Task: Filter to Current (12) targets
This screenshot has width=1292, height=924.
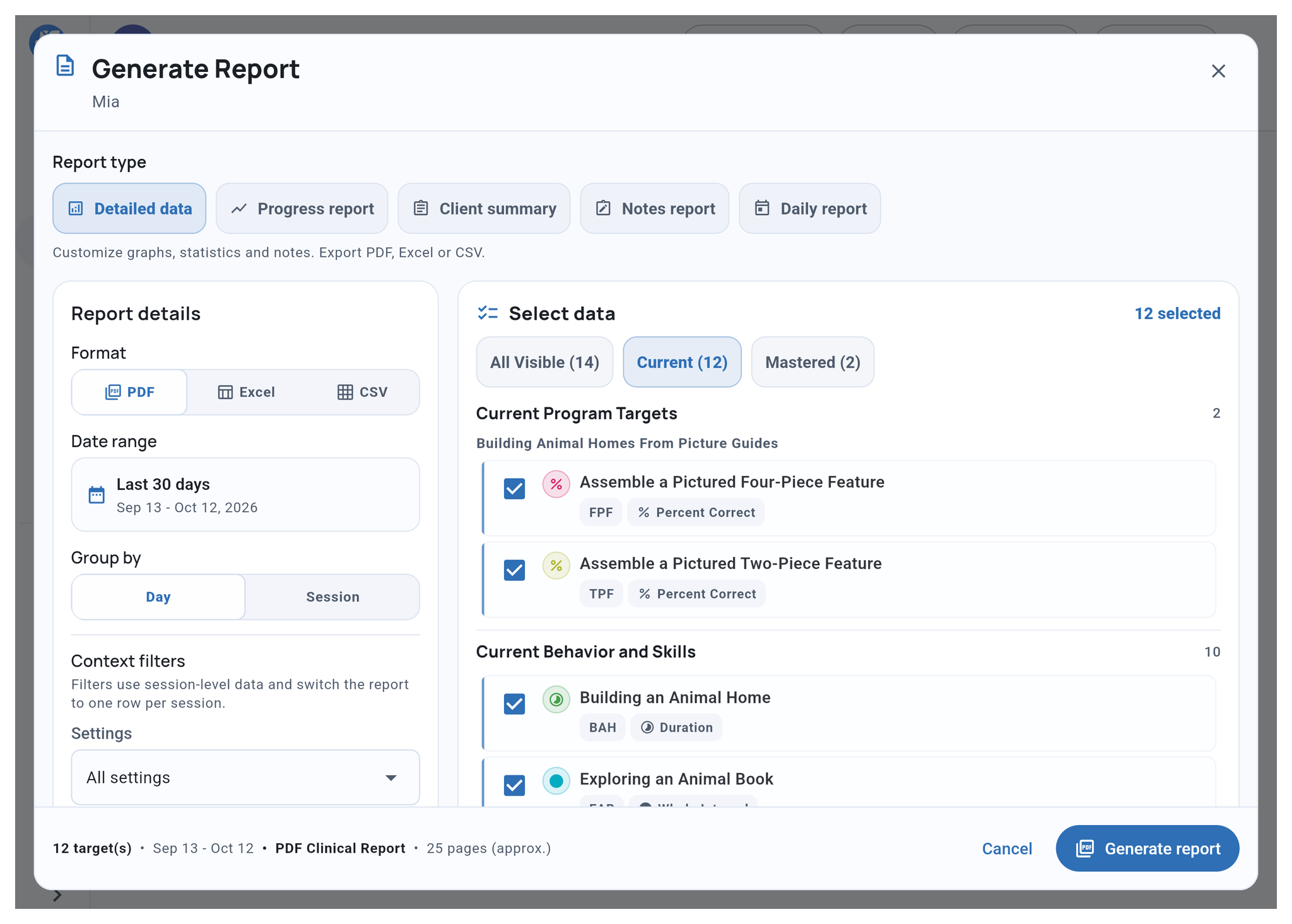Action: coord(682,363)
